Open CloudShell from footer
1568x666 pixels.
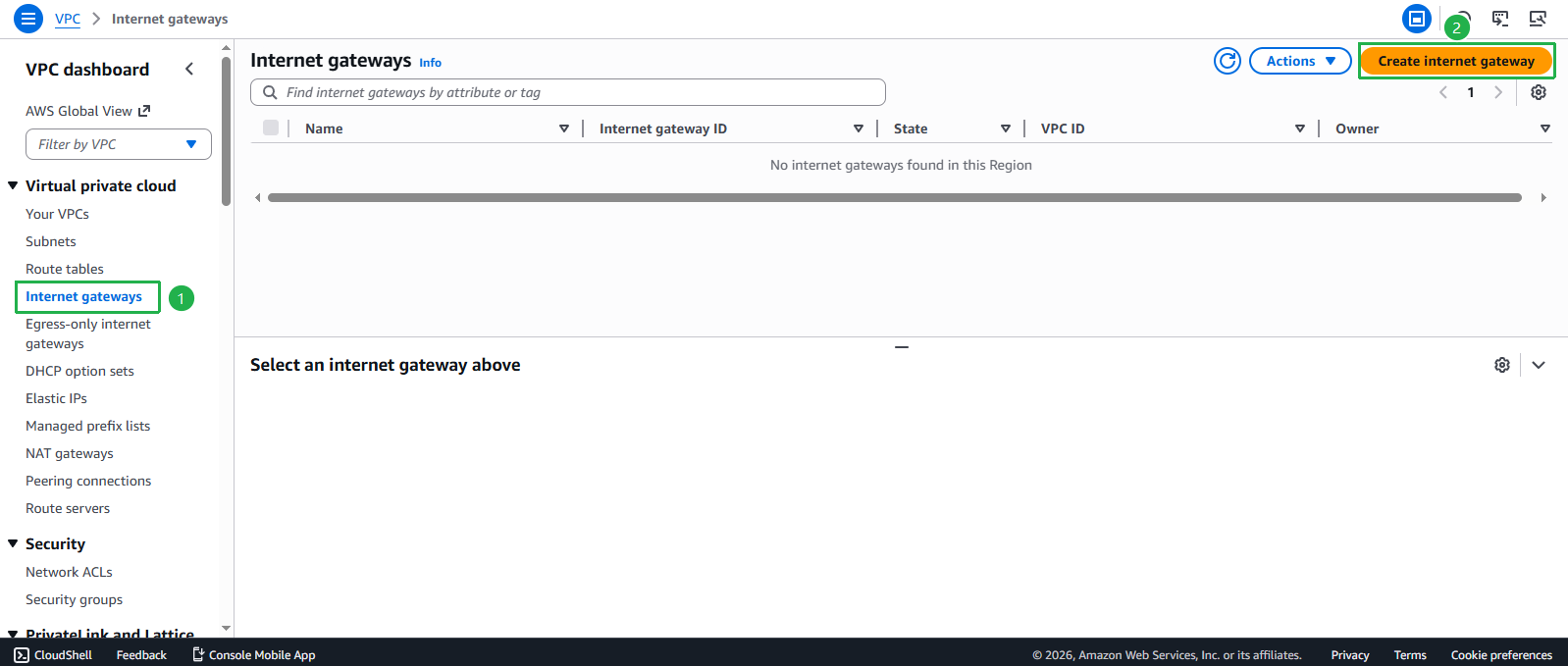pyautogui.click(x=53, y=655)
